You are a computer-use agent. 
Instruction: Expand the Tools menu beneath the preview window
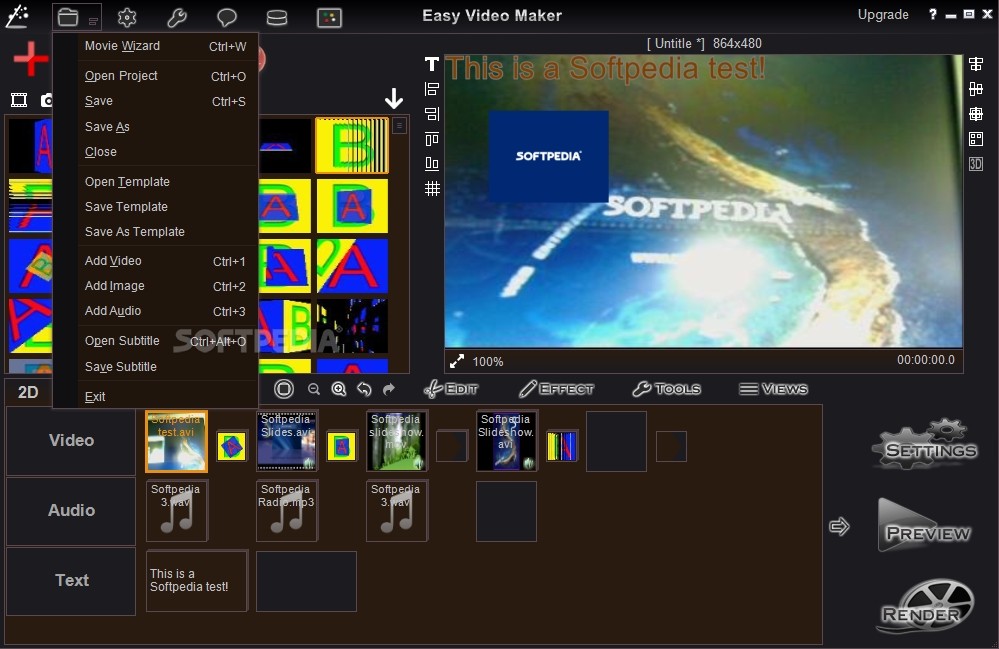666,389
